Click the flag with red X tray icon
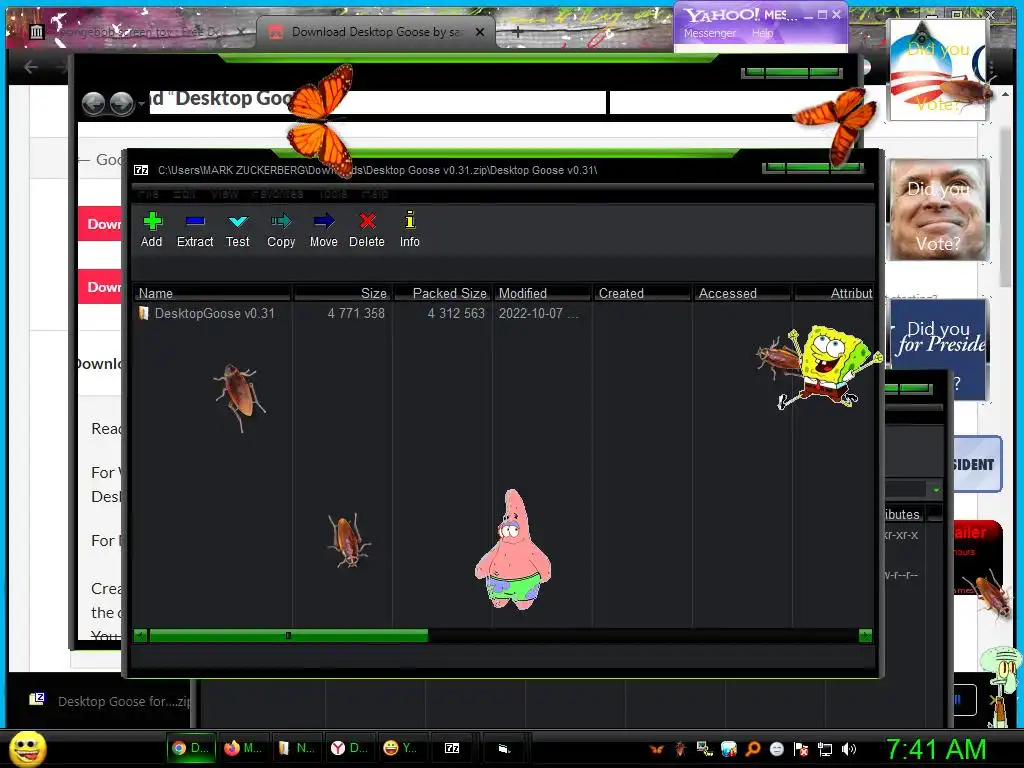Screen dimensions: 1024x768 (x=801, y=749)
